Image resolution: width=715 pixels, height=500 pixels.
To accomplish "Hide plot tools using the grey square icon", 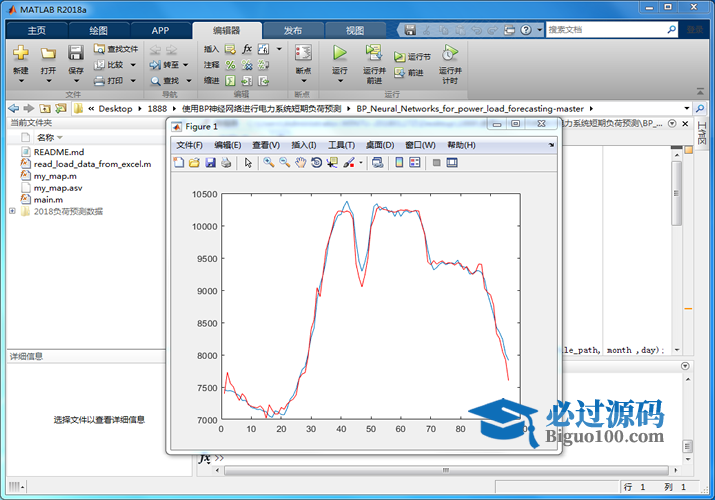I will click(x=436, y=163).
